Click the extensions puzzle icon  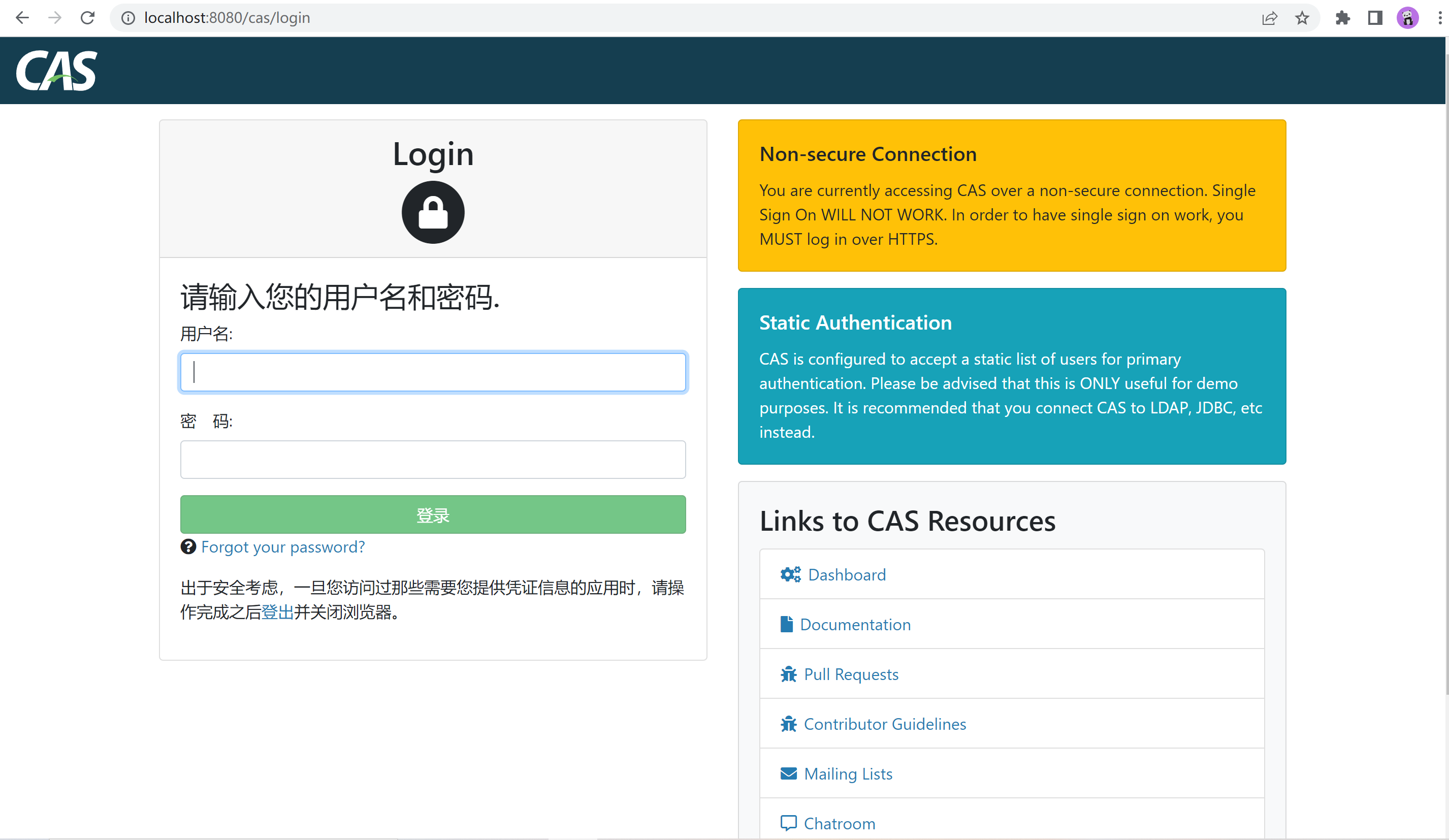(1344, 18)
